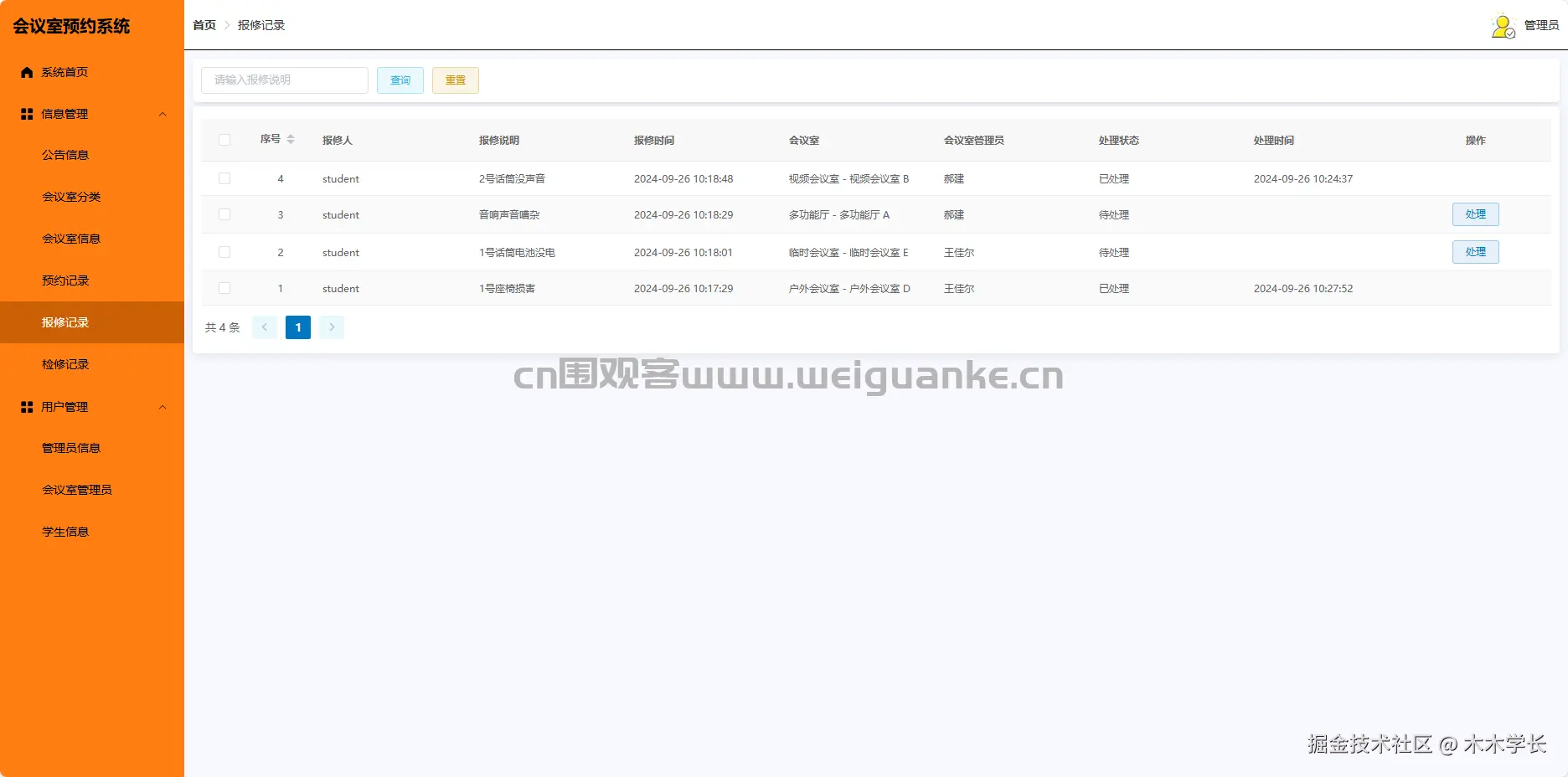1568x777 pixels.
Task: Click 处理 for 音响声音嘈杂 row
Action: [x=1476, y=214]
